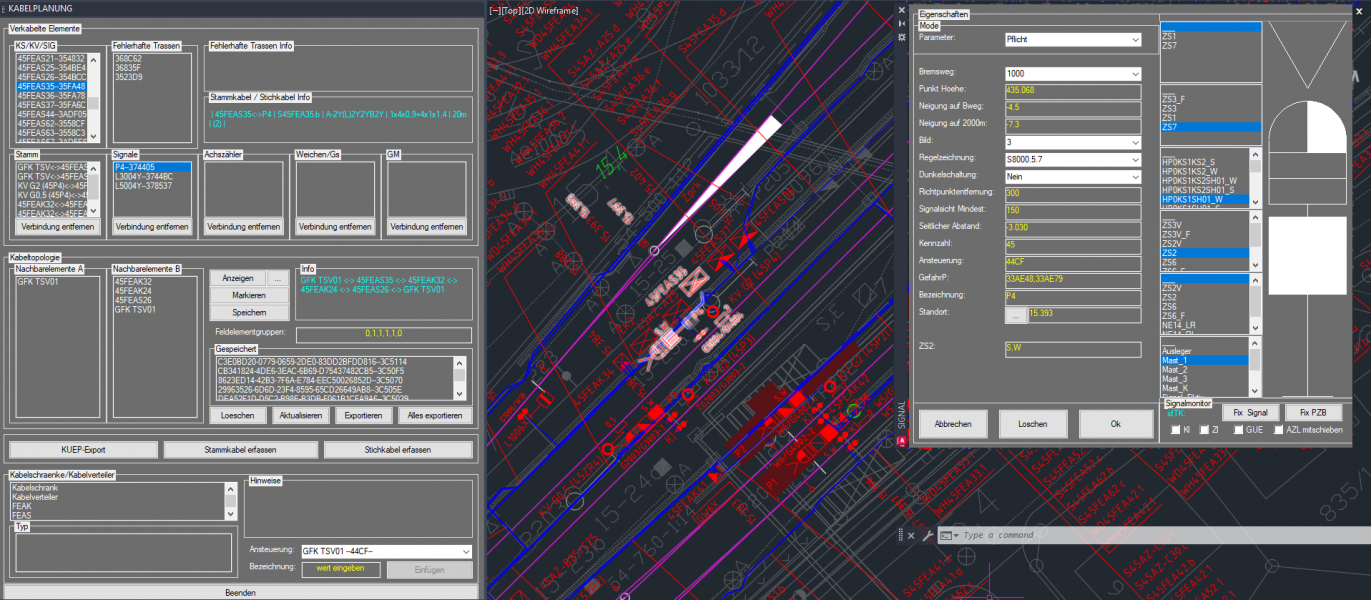
Task: Click the SIGNAL palette auto-hide icon
Action: [x=902, y=23]
